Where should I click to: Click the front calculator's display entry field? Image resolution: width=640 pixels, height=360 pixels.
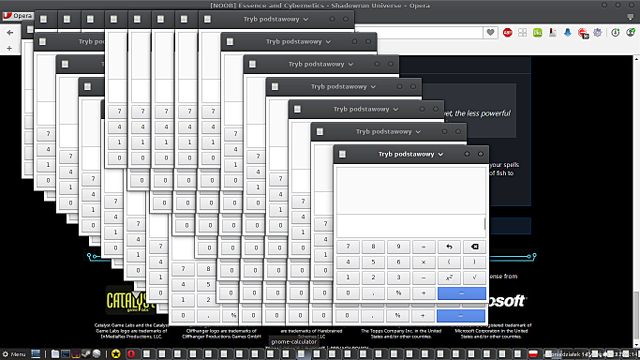[409, 225]
